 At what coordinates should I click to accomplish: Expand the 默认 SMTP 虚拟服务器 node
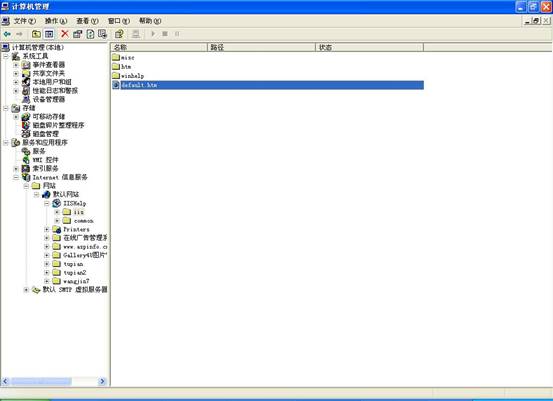click(26, 290)
